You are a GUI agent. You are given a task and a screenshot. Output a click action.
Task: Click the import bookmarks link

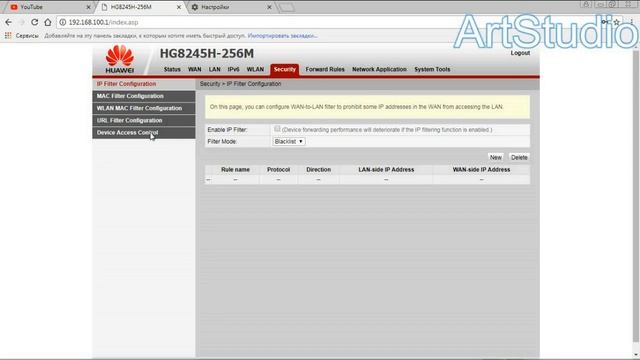click(282, 36)
